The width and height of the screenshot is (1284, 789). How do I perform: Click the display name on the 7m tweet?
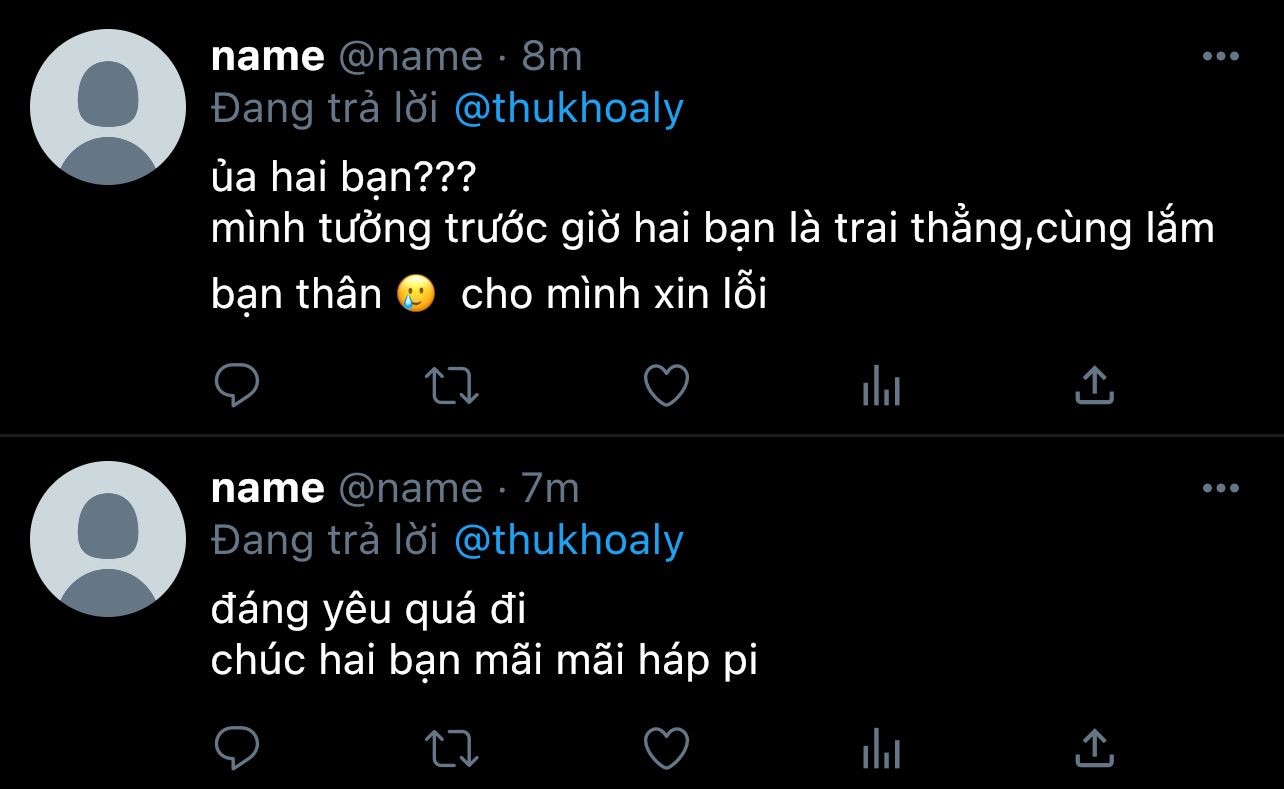point(268,490)
